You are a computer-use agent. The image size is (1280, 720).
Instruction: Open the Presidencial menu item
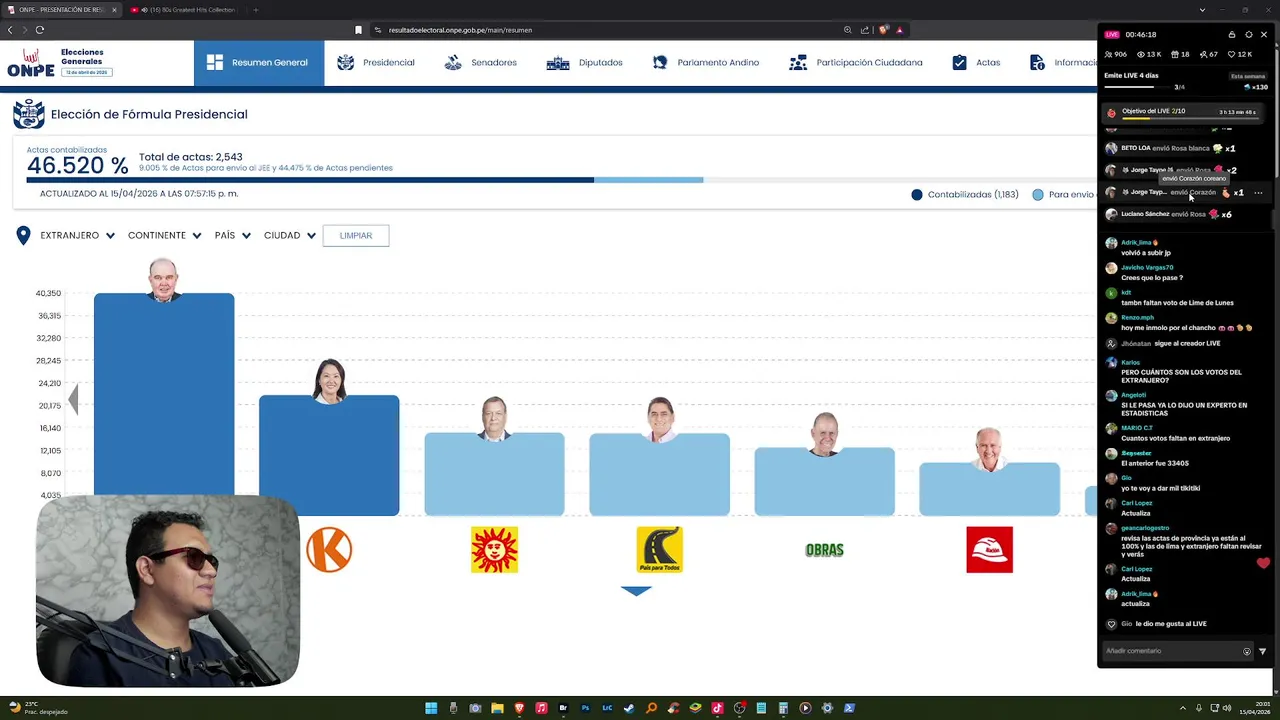pos(376,63)
